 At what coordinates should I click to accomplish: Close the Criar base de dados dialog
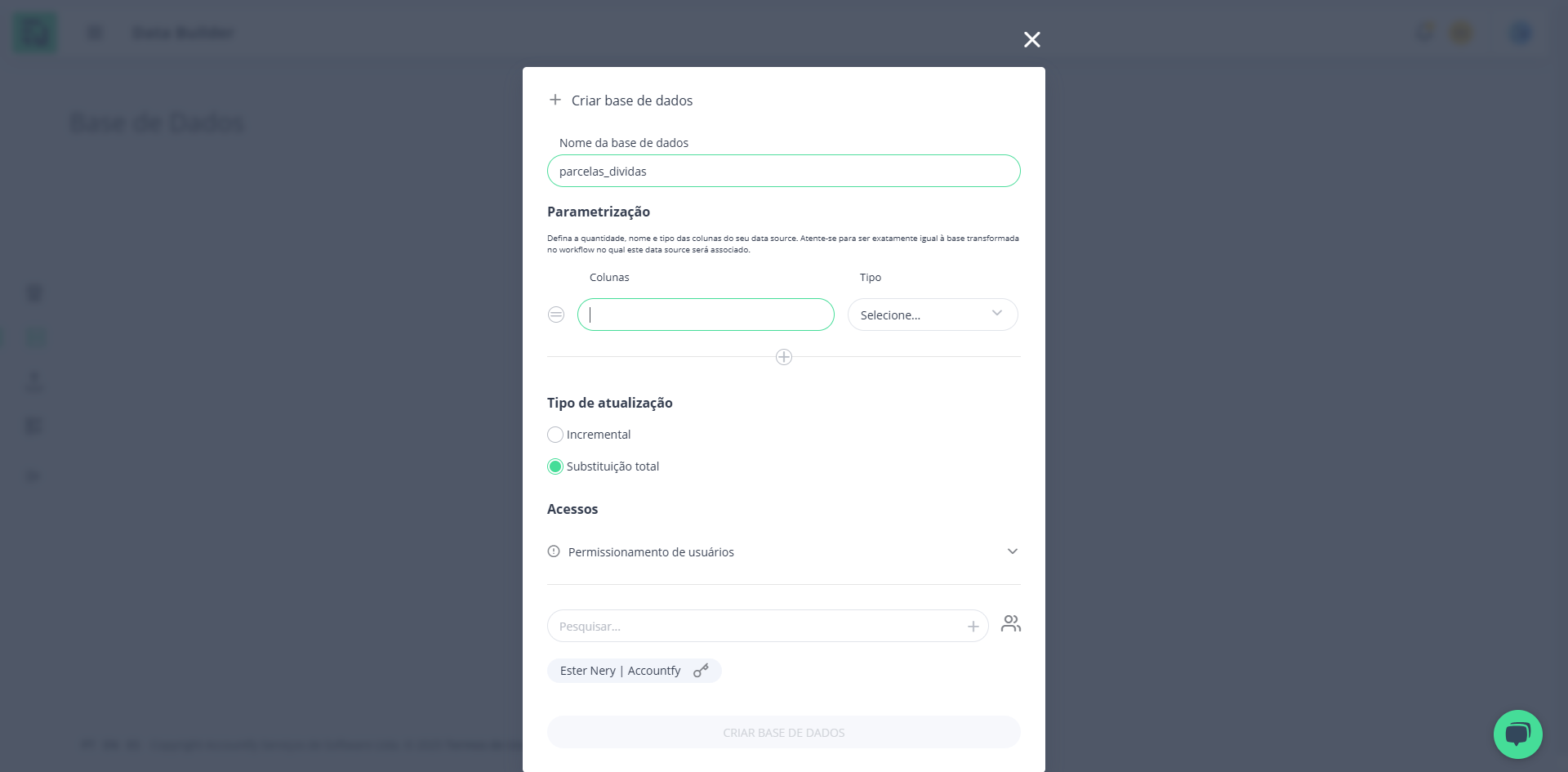(1032, 39)
